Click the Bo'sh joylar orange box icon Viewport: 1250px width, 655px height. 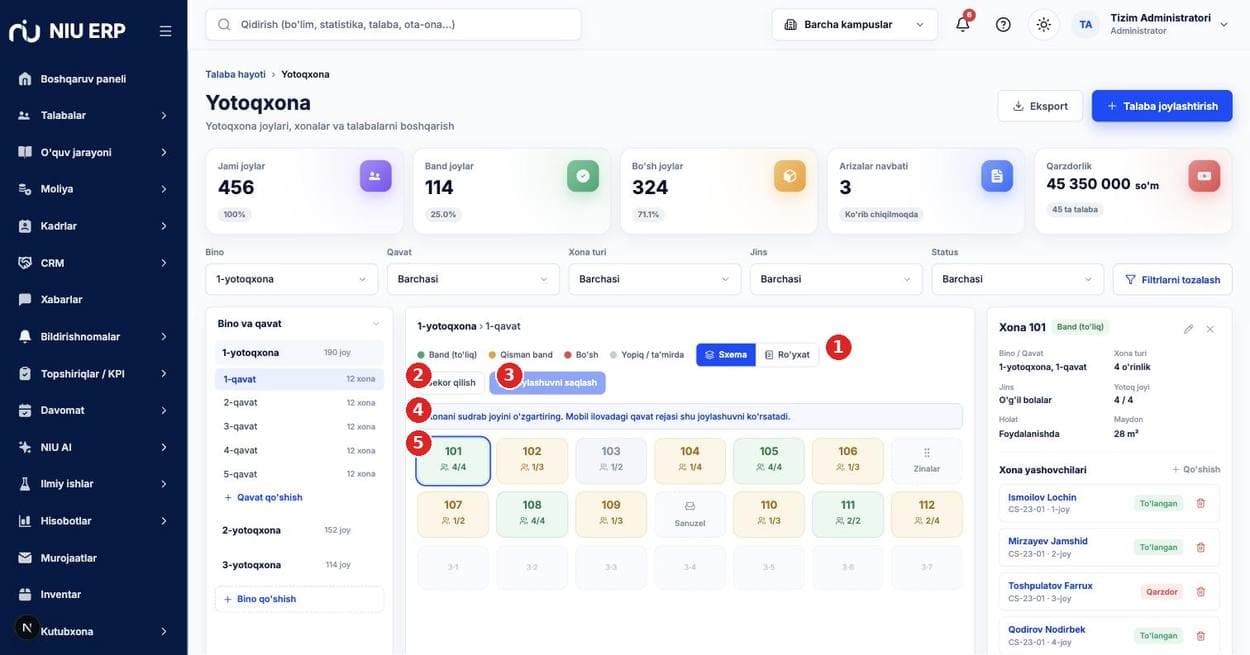790,176
